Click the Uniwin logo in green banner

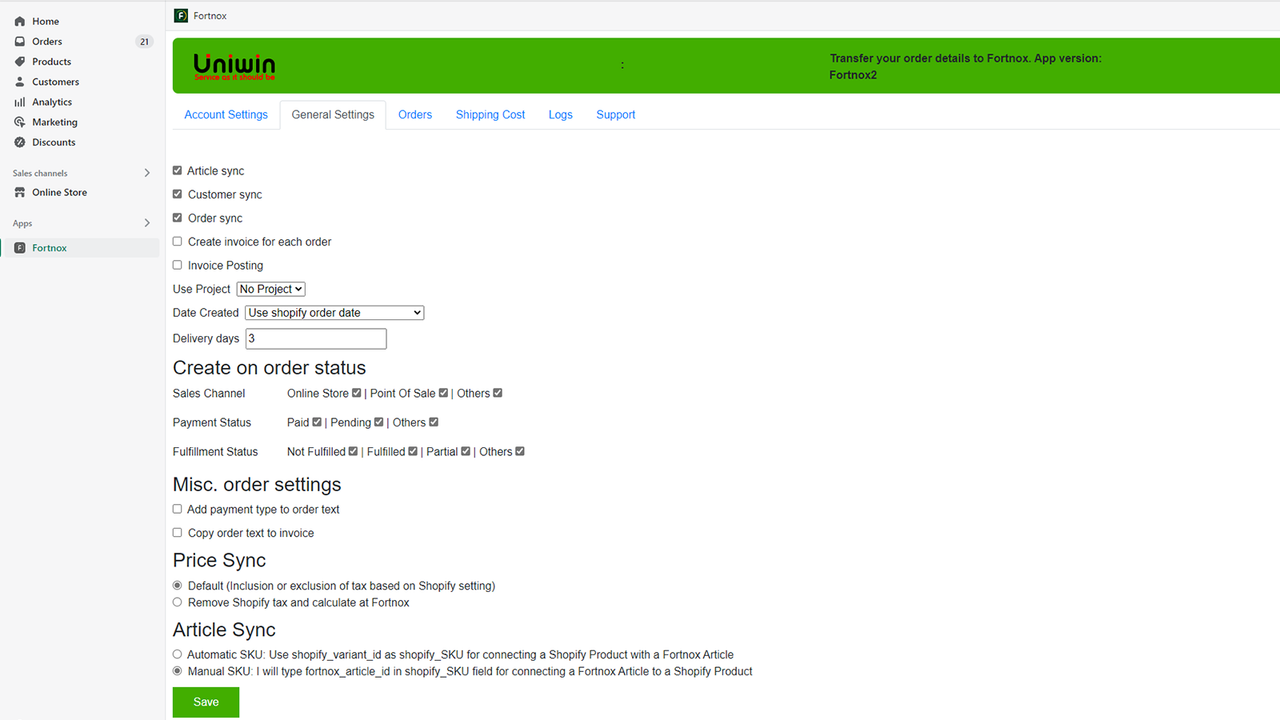pyautogui.click(x=234, y=66)
